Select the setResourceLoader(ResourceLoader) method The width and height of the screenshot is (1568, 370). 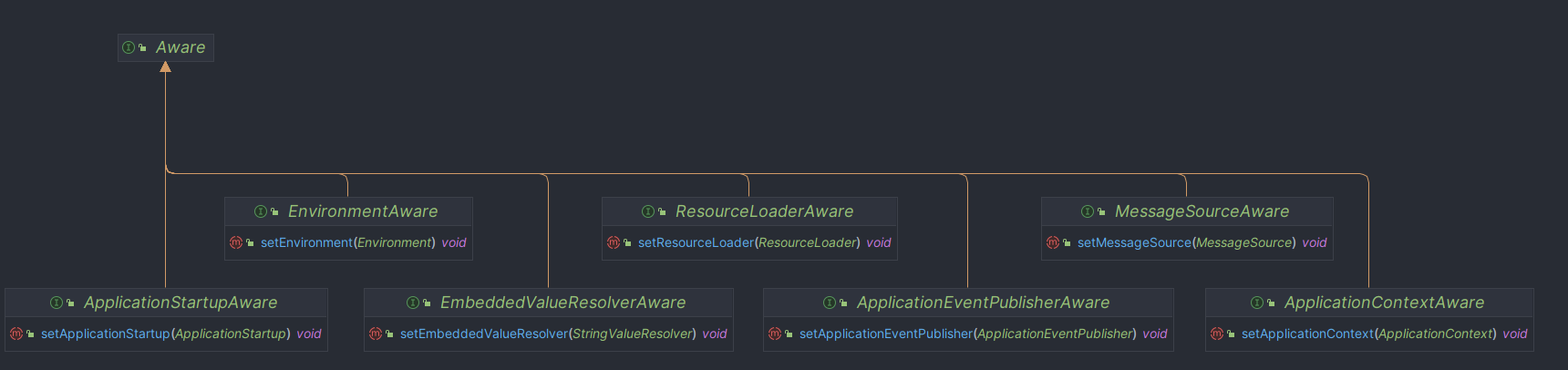coord(749,242)
